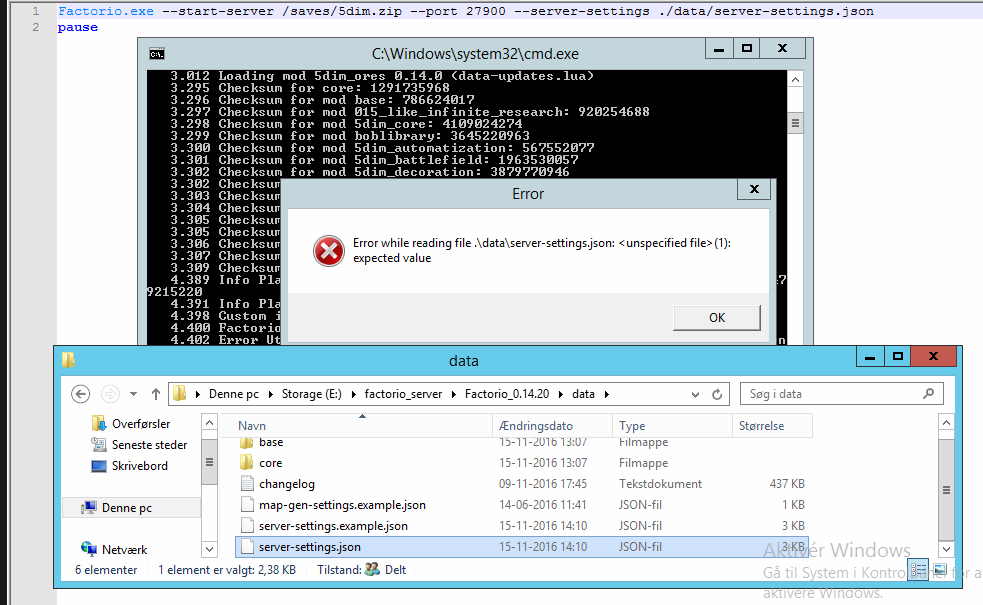Select the 'changelog' text document

(x=522, y=484)
